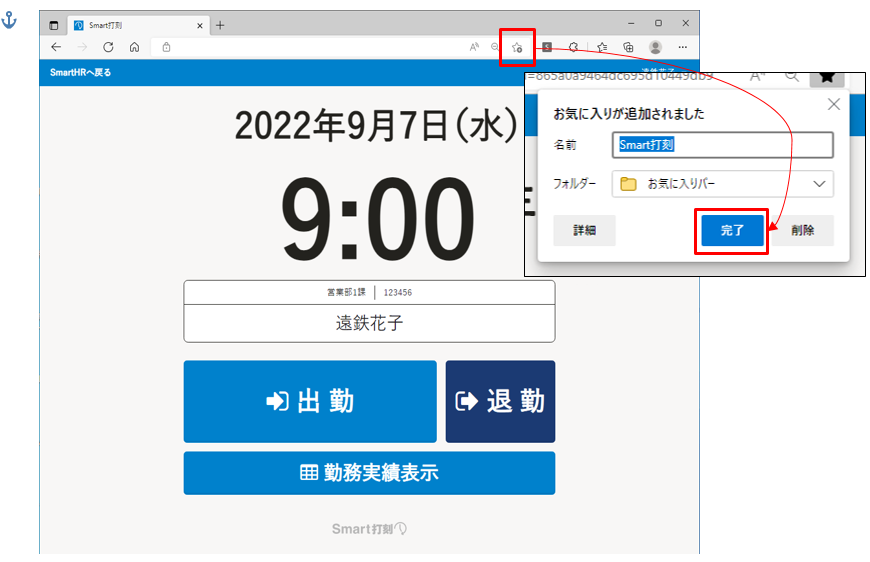Click the zoom magnifier icon in address bar
Viewport: 870px width, 562px height.
(495, 47)
